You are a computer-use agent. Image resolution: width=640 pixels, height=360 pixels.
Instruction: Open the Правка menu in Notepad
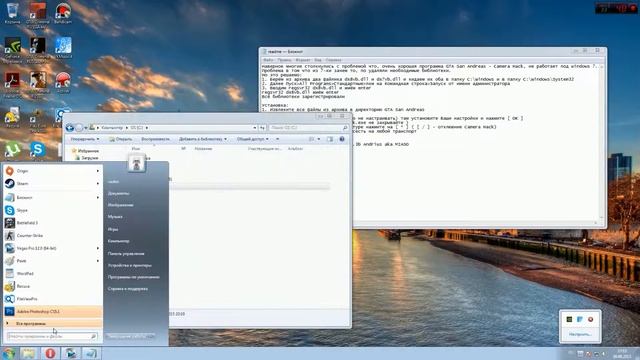tap(284, 60)
